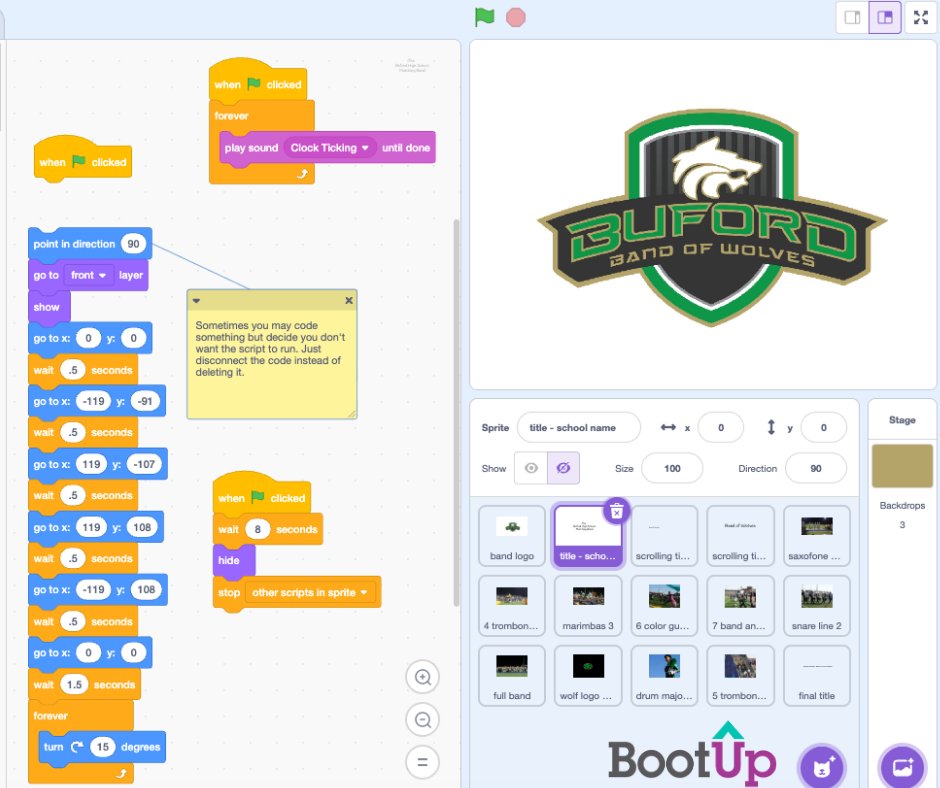Select the show block

[49, 306]
